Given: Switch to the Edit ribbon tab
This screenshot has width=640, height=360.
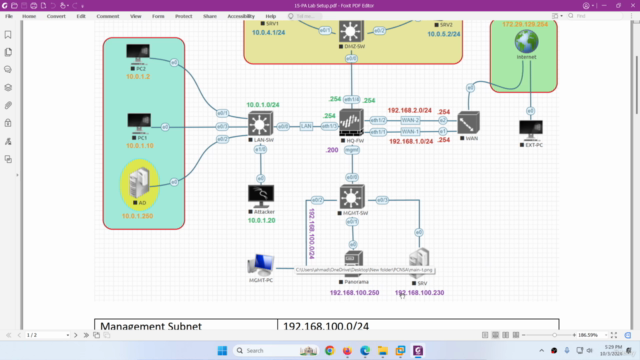Looking at the screenshot, I should [x=81, y=16].
